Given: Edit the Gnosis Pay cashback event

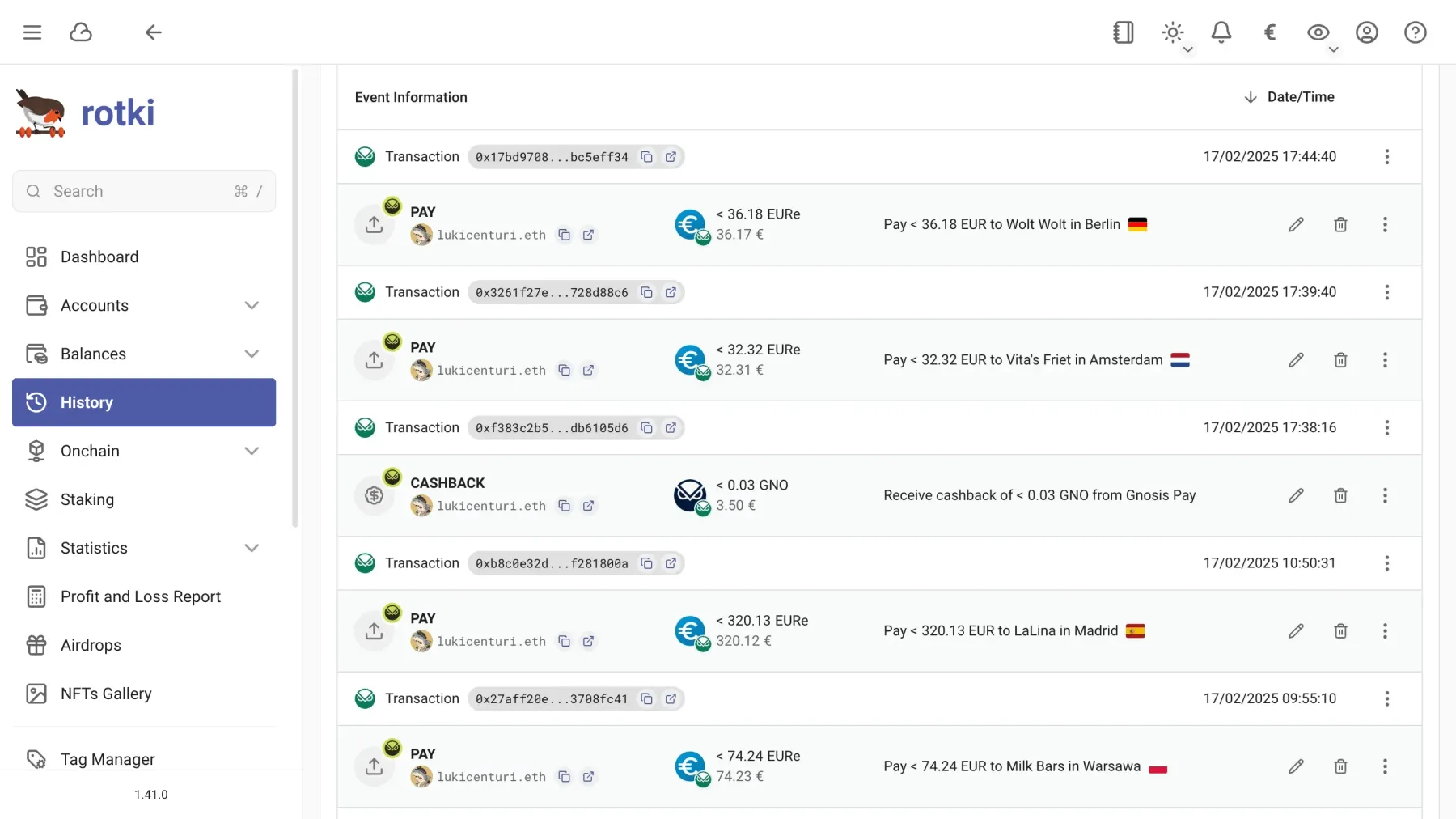Looking at the screenshot, I should (x=1297, y=495).
